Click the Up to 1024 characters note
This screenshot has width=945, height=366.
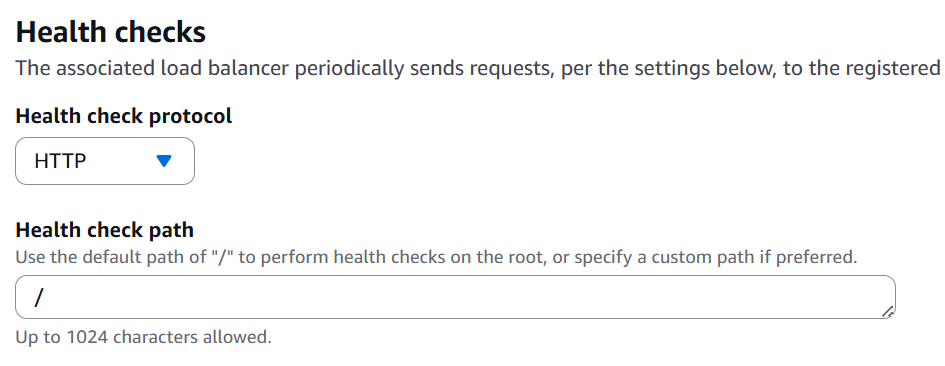(x=143, y=337)
